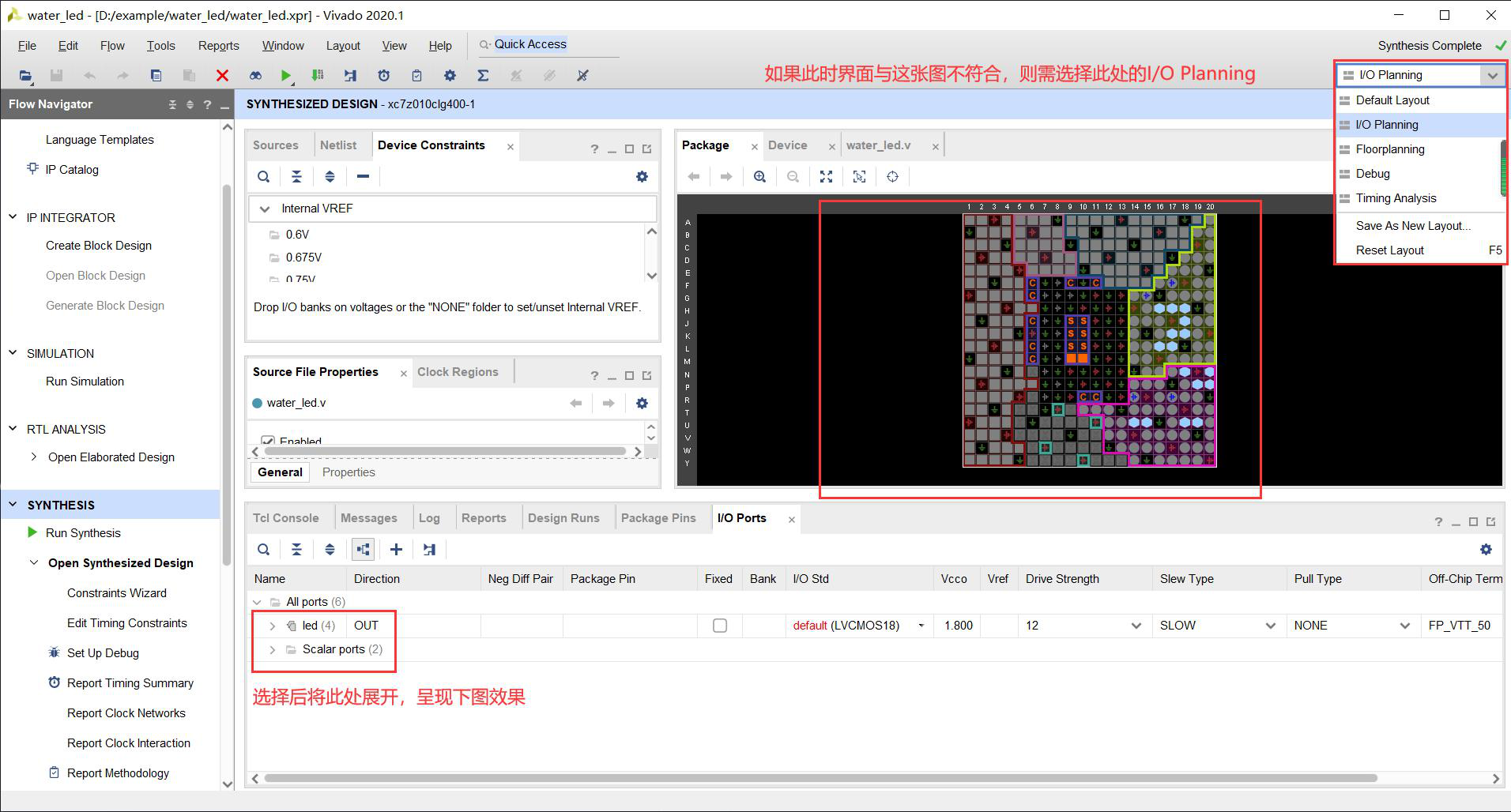The image size is (1511, 812).
Task: Switch to the Package Pins tab
Action: click(658, 518)
